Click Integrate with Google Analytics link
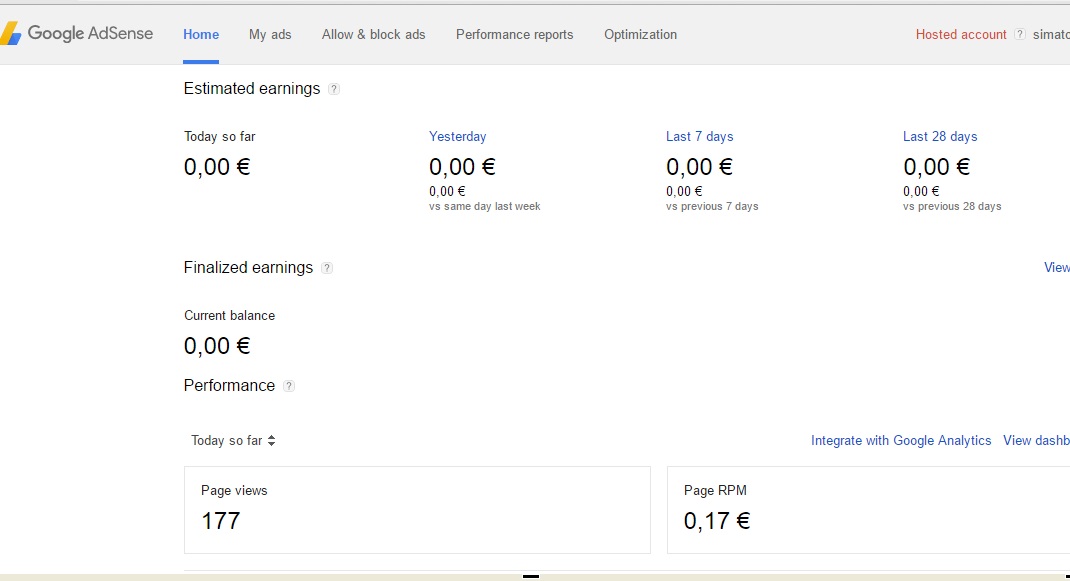This screenshot has width=1070, height=581. (x=901, y=441)
